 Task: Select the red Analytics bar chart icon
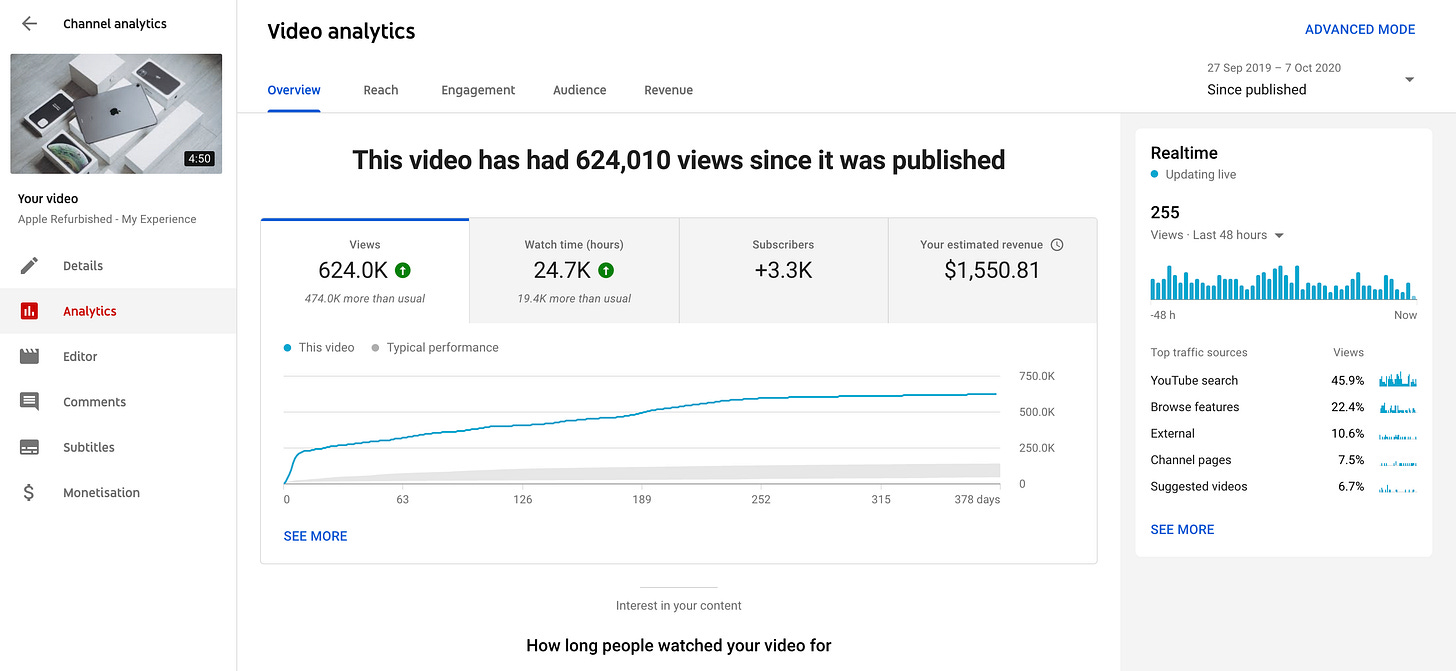point(29,311)
